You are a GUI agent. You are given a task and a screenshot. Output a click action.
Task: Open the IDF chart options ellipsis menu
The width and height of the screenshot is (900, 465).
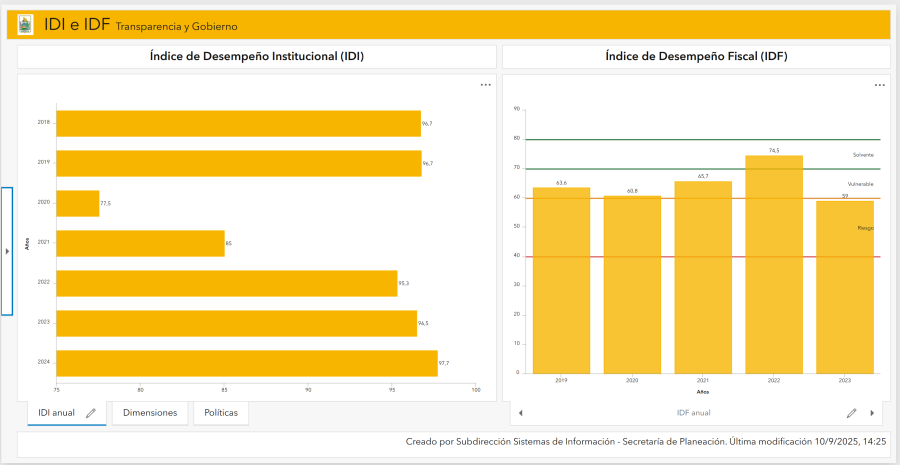pyautogui.click(x=879, y=86)
